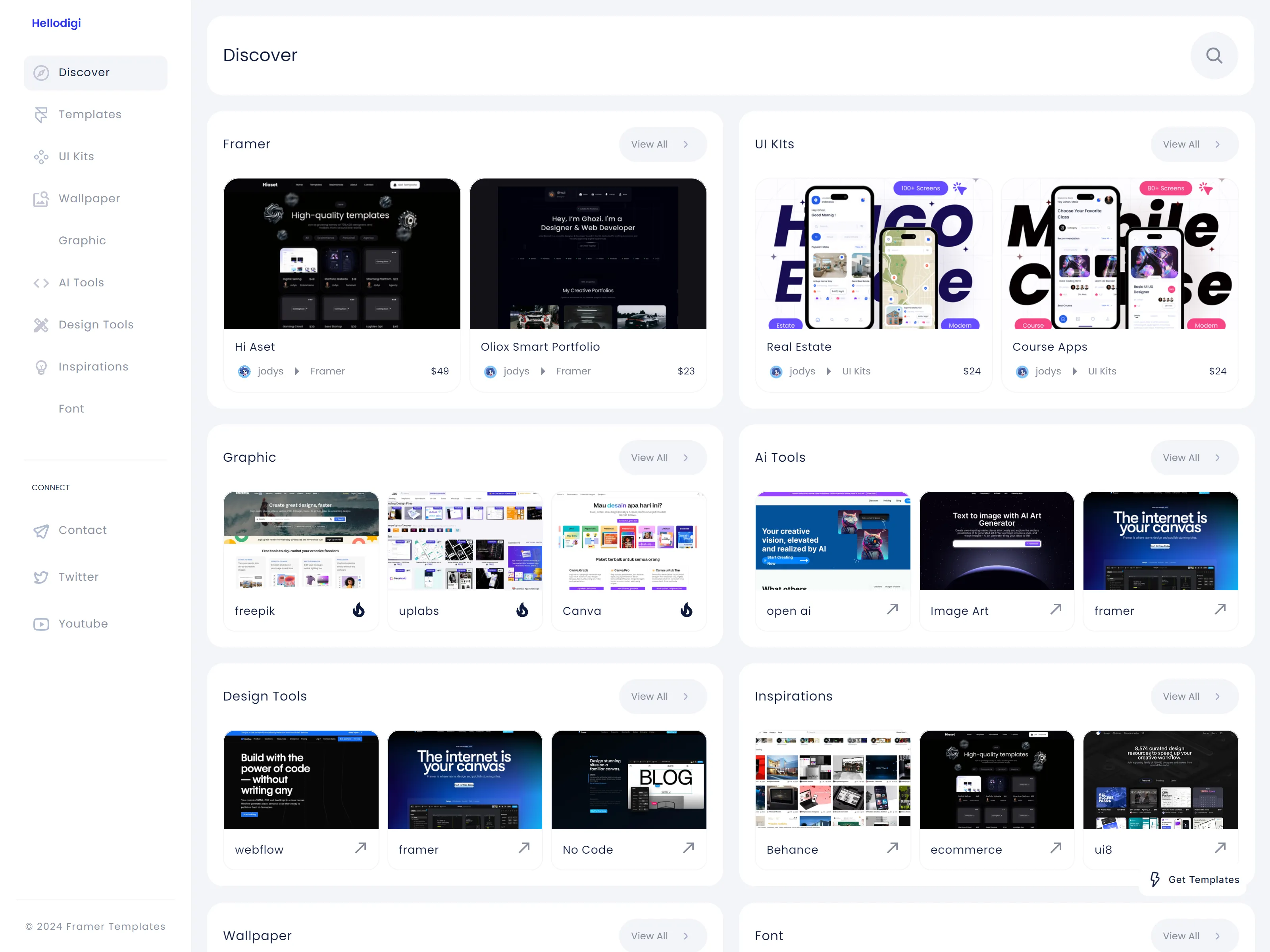
Task: Click the Youtube play icon in sidebar
Action: [x=41, y=624]
